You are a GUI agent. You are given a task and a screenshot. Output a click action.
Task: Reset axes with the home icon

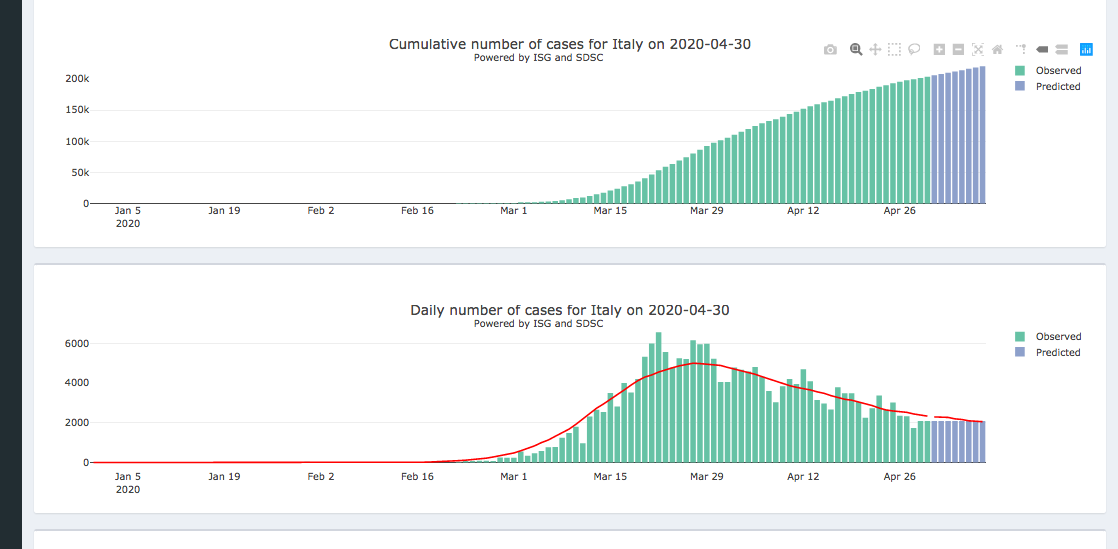tap(997, 49)
